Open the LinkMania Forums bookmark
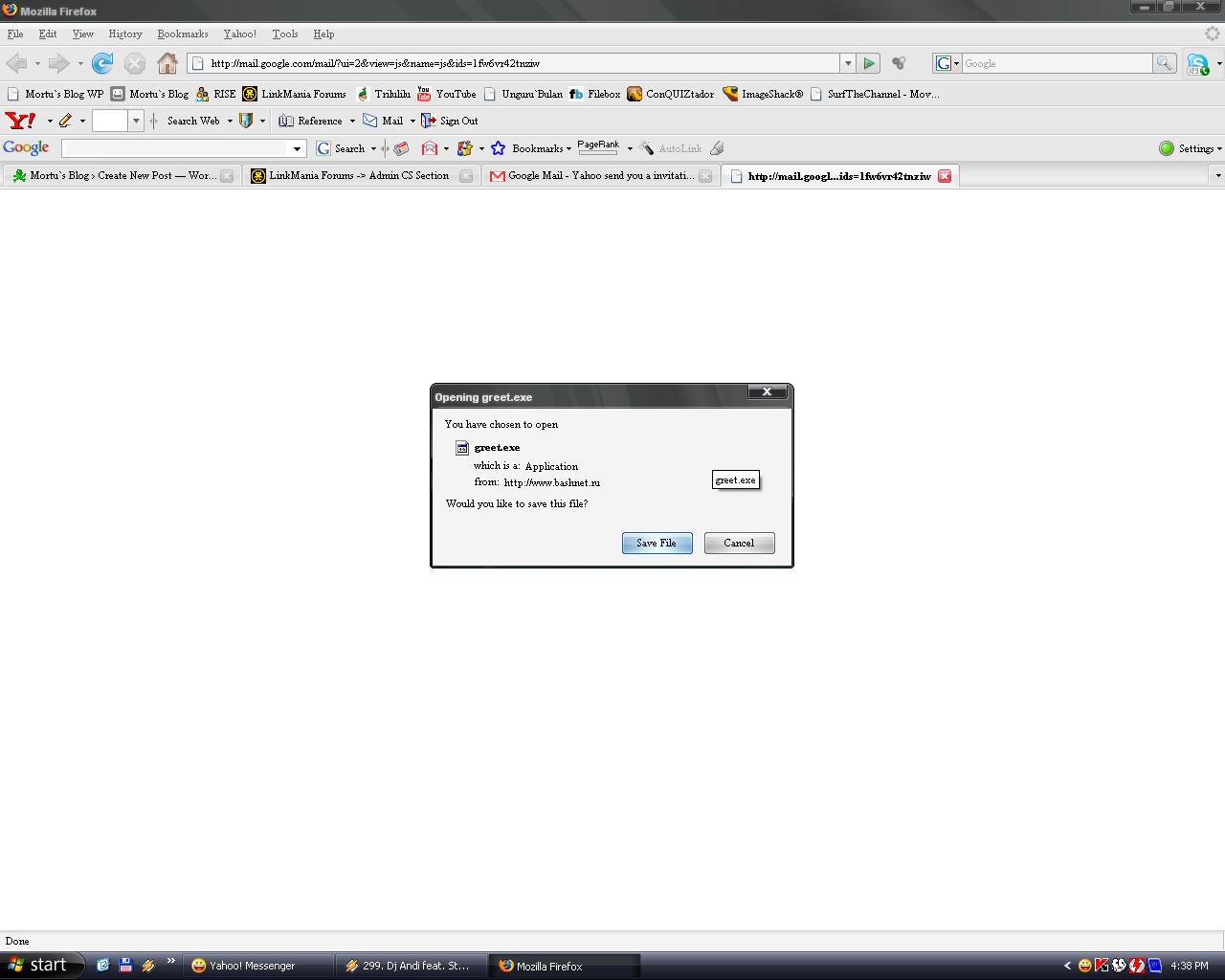Viewport: 1225px width, 980px height. [294, 94]
